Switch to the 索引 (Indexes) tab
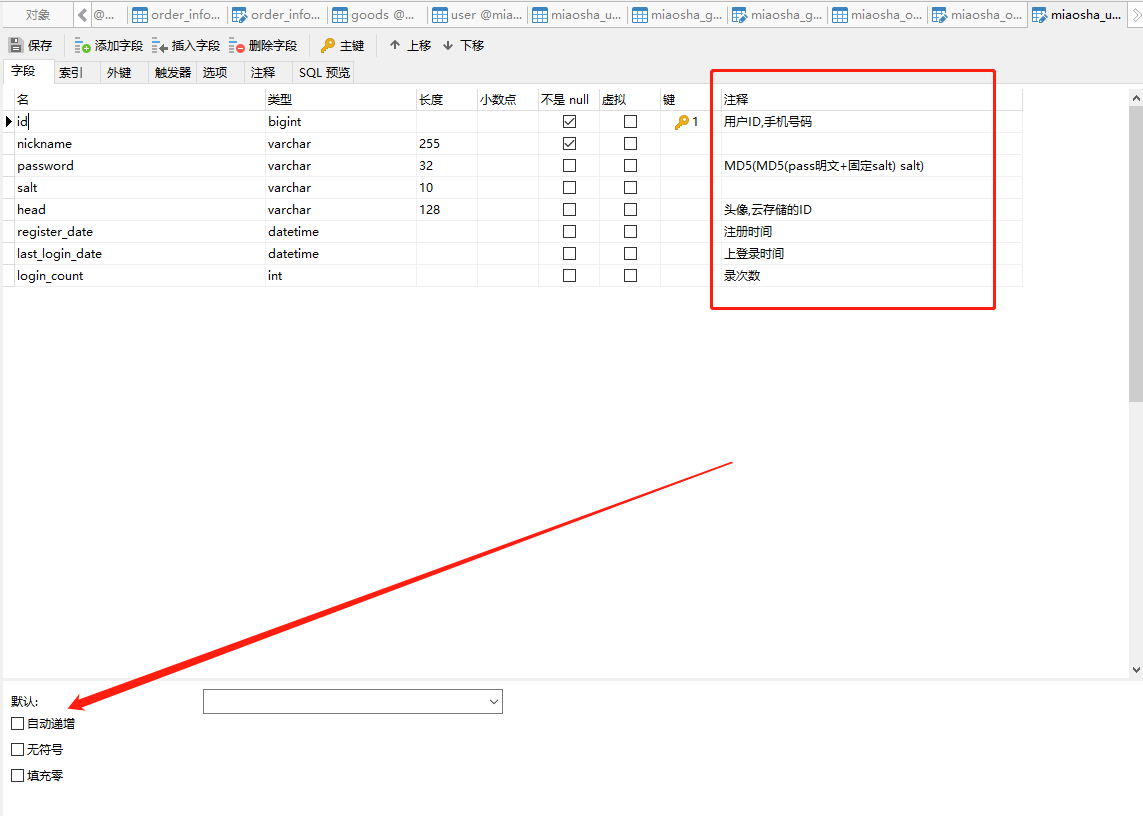Image resolution: width=1143 pixels, height=816 pixels. pos(71,72)
